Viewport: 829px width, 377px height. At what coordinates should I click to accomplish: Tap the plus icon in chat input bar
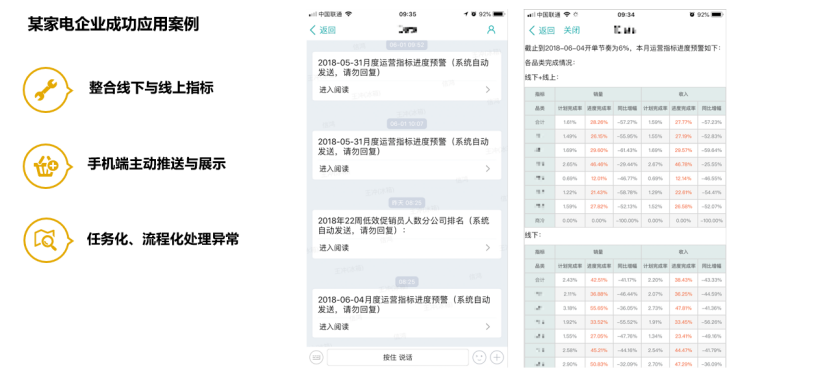pyautogui.click(x=497, y=357)
